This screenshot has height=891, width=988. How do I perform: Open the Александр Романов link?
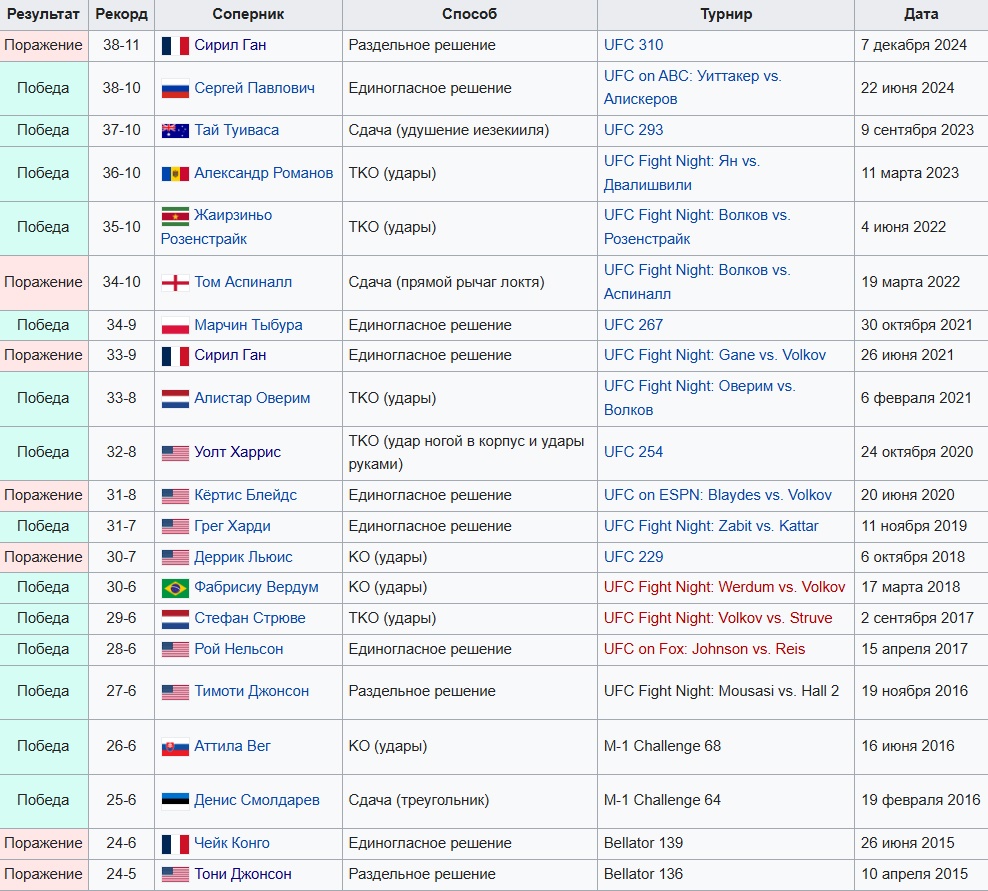pos(263,173)
